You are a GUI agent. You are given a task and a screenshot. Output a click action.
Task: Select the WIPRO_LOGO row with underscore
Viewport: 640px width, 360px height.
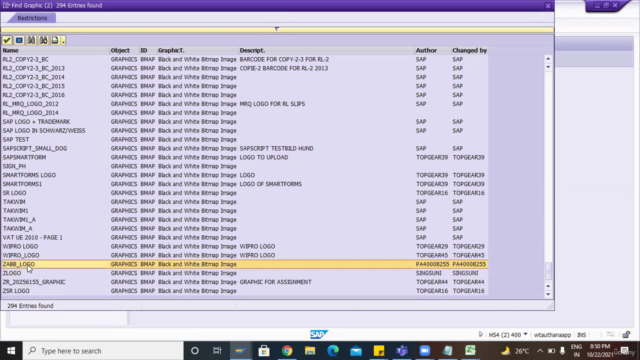click(244, 255)
